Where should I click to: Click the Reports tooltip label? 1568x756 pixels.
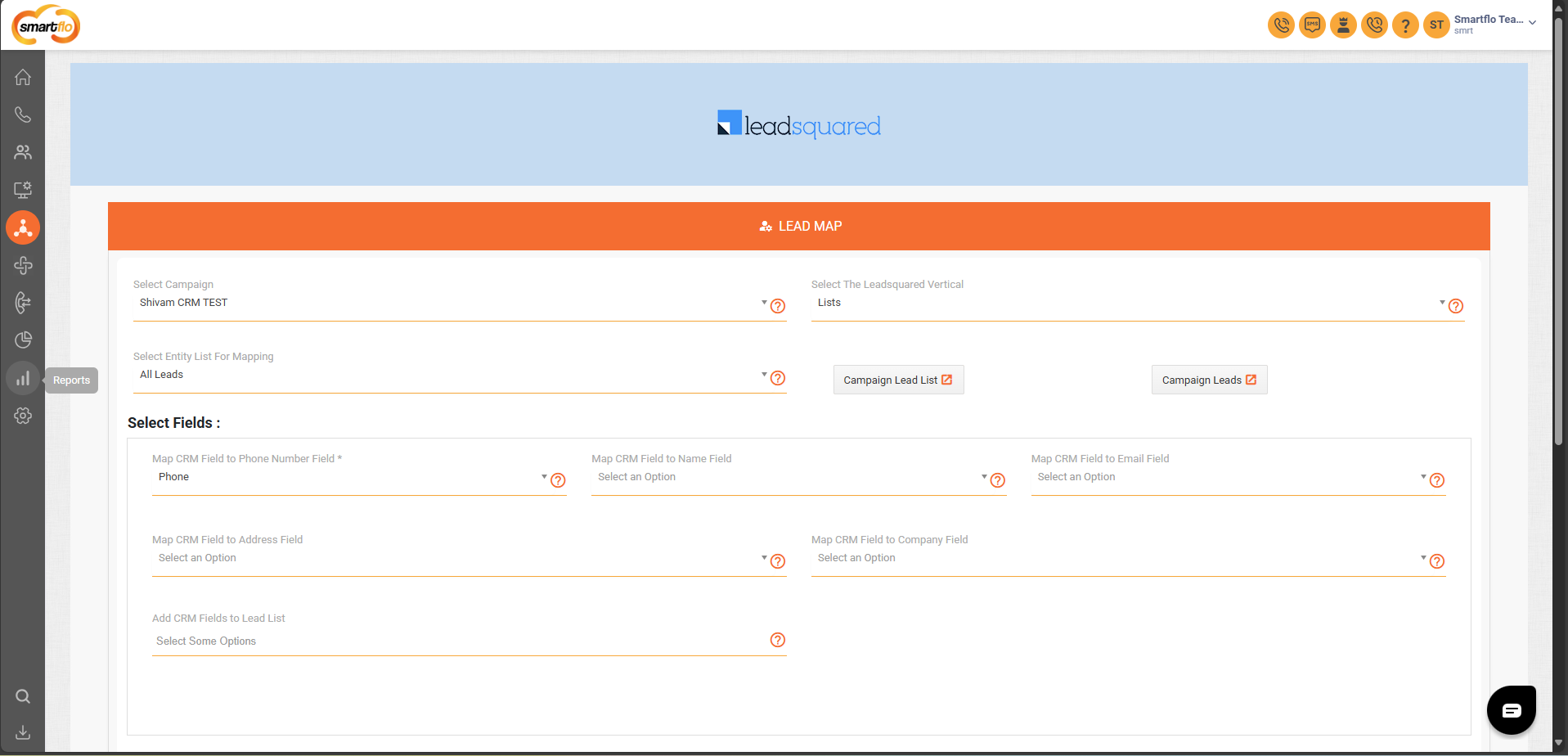point(71,380)
